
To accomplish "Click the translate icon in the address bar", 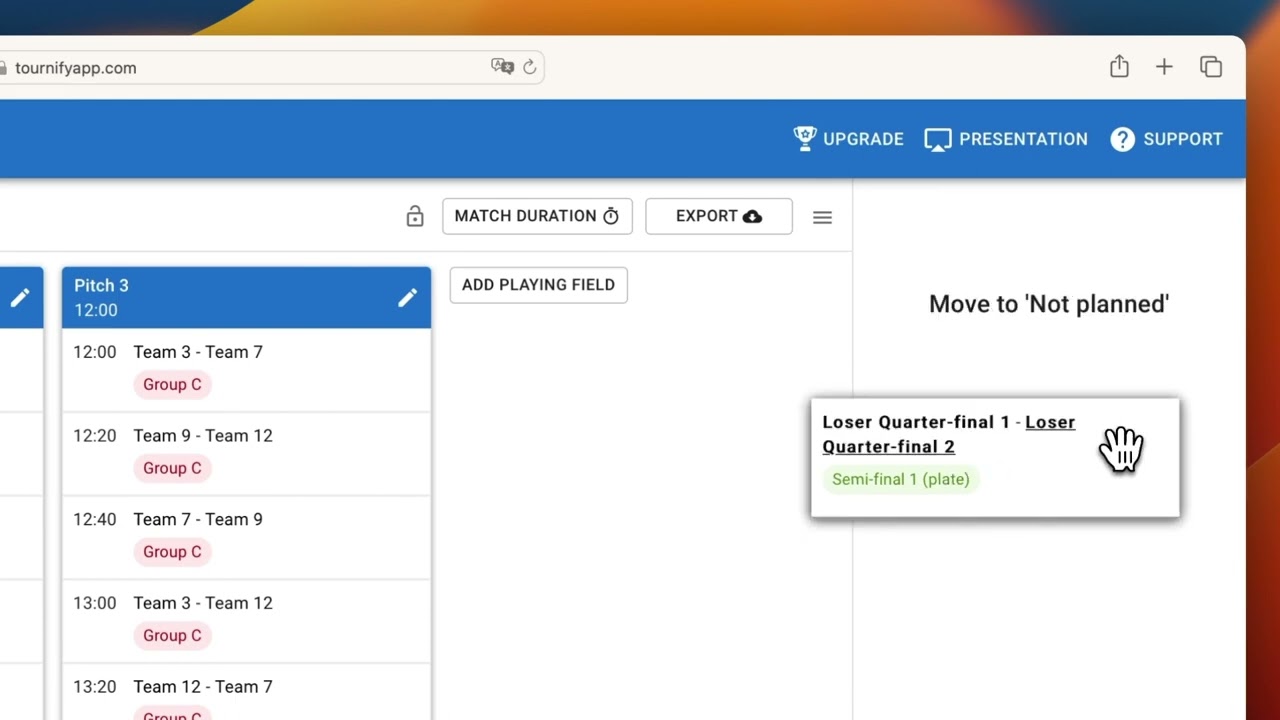I will coord(502,67).
